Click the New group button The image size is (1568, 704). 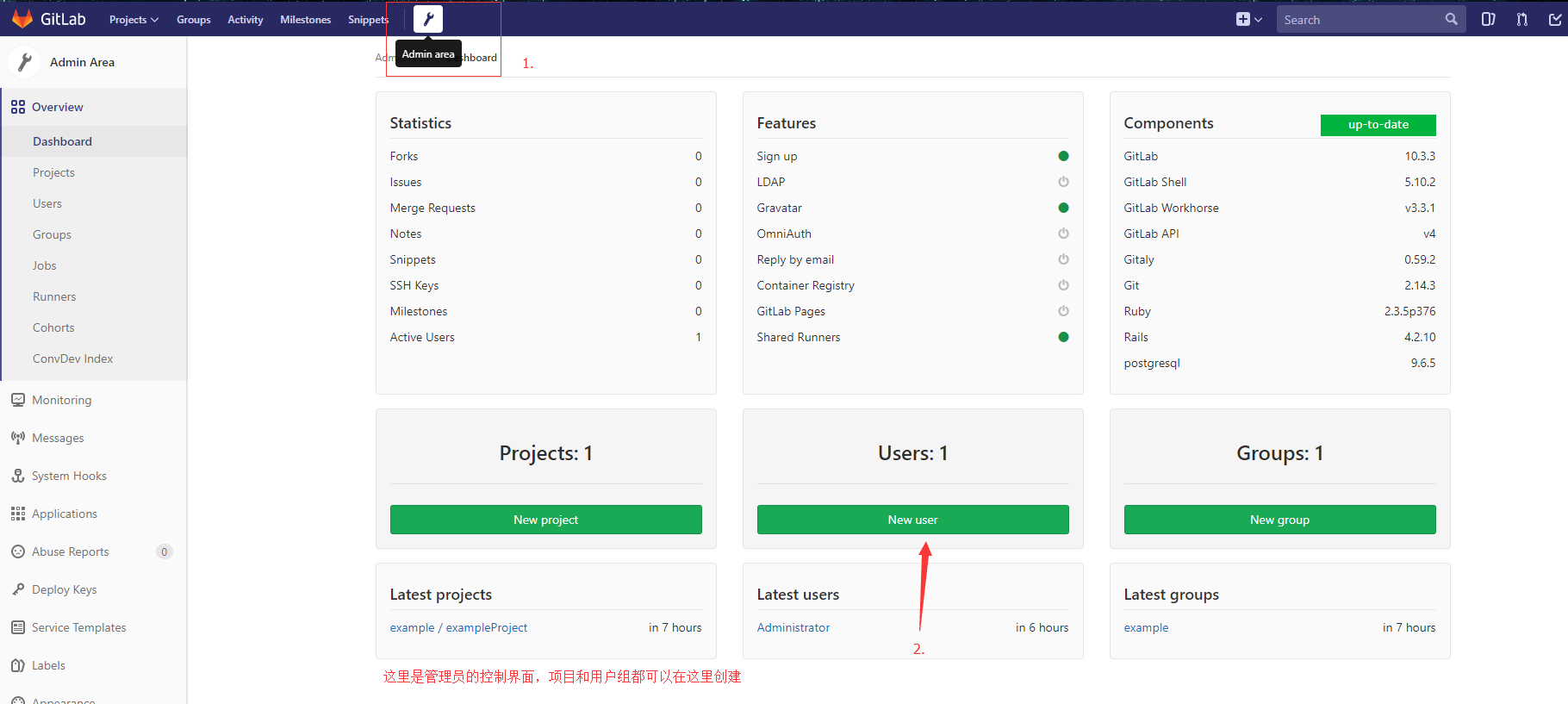(1279, 520)
